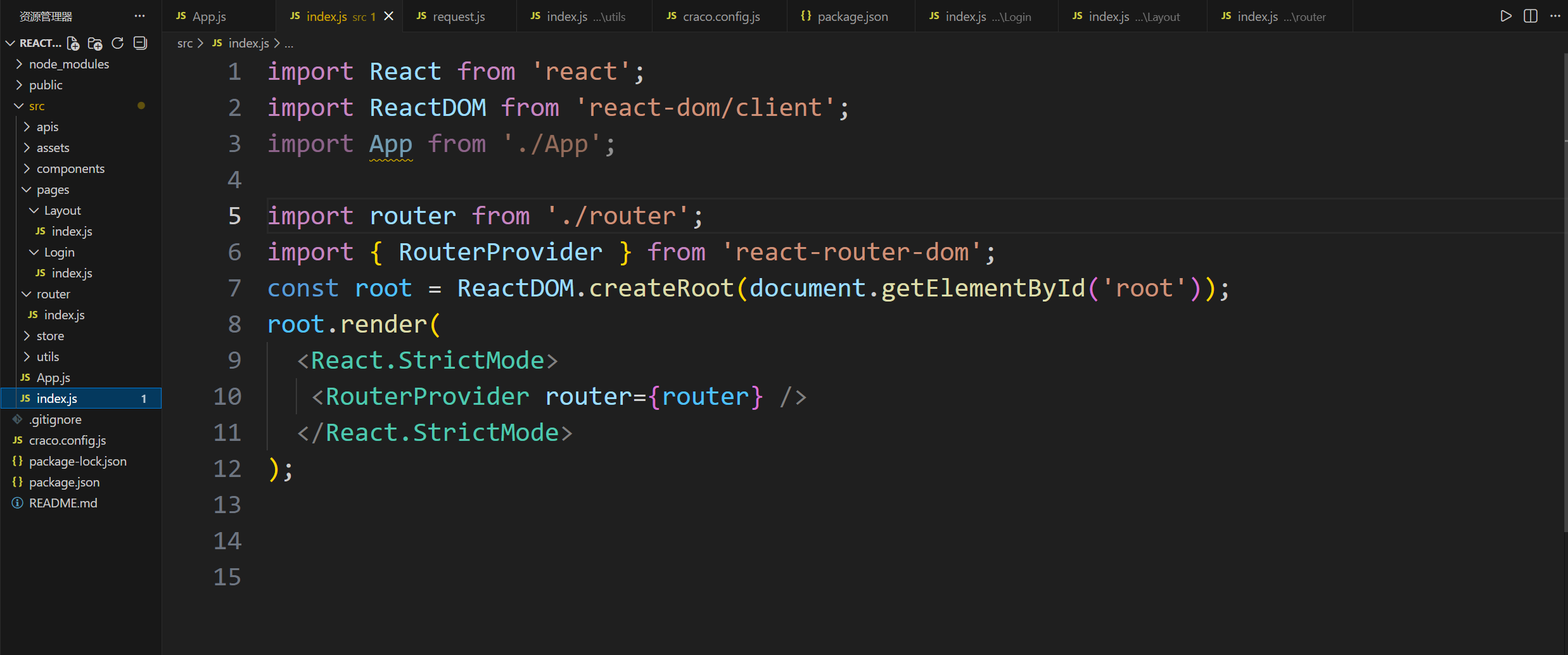
Task: Open README.md in the file tree
Action: [x=63, y=503]
